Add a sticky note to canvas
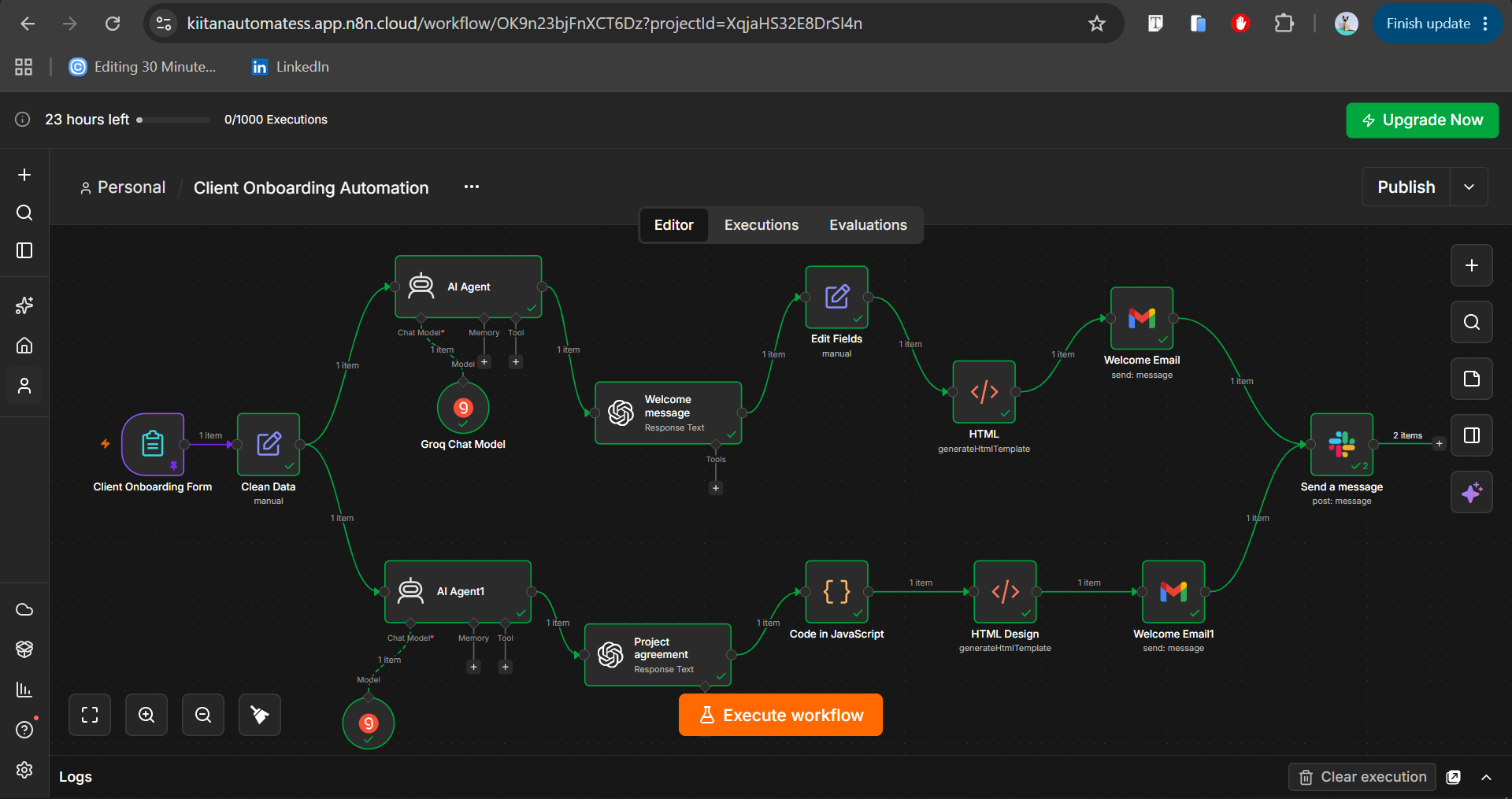Screen dimensions: 1512x799 click(1472, 379)
